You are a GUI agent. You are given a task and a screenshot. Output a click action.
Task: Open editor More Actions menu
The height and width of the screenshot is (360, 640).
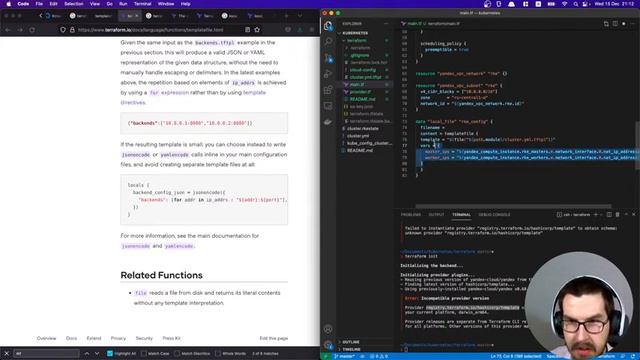632,24
